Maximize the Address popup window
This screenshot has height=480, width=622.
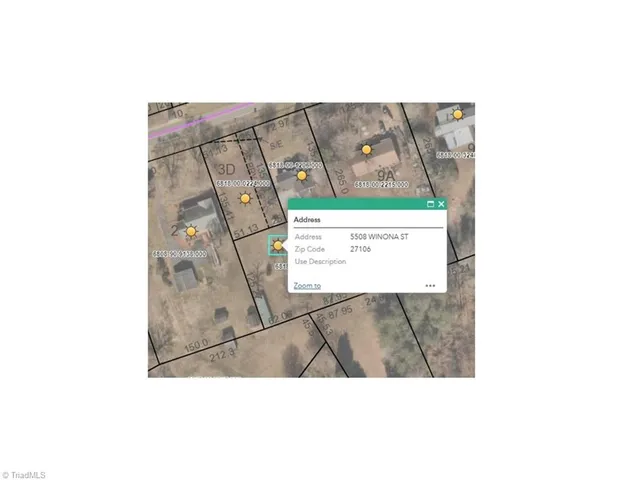(430, 204)
